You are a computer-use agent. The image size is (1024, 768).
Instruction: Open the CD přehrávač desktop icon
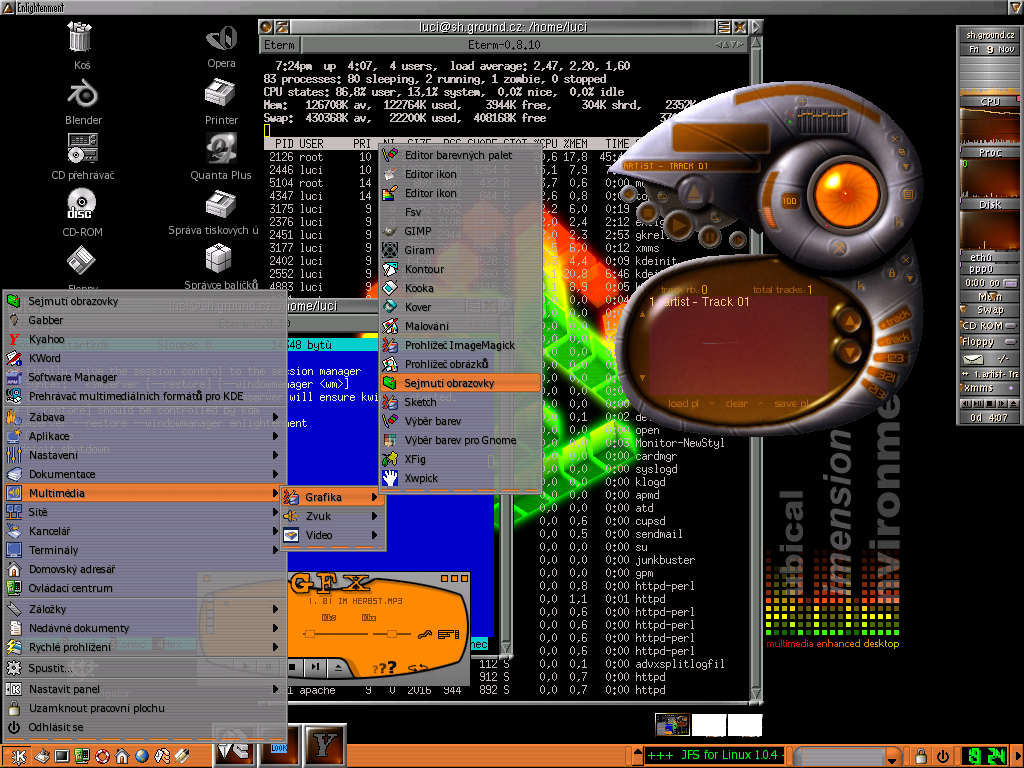coord(82,148)
